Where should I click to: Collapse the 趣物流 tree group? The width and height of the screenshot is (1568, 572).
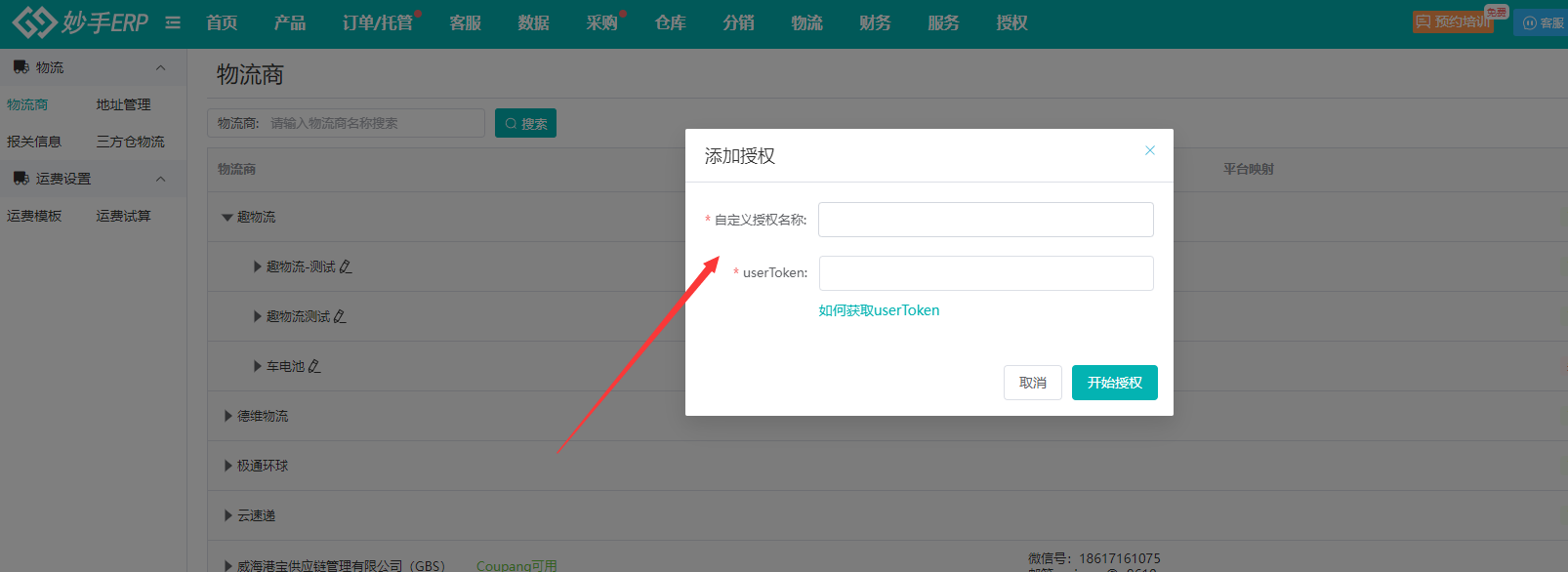point(227,218)
